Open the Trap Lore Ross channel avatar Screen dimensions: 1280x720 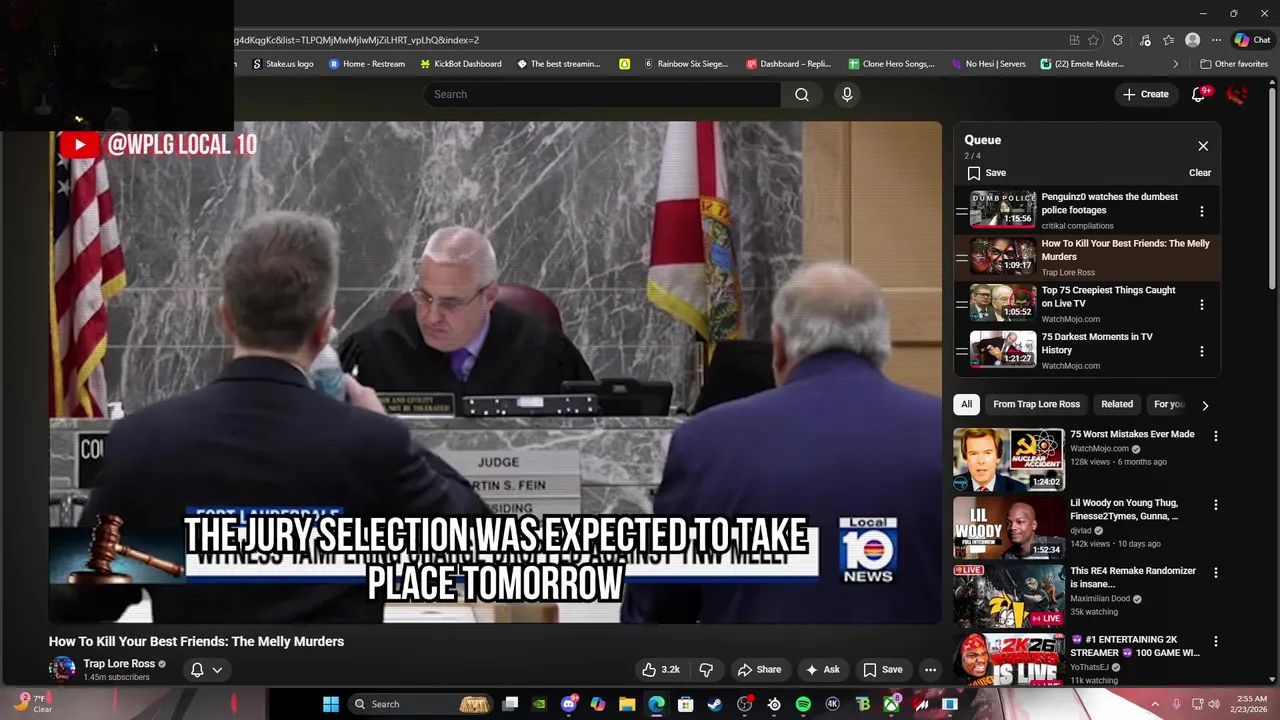click(63, 668)
